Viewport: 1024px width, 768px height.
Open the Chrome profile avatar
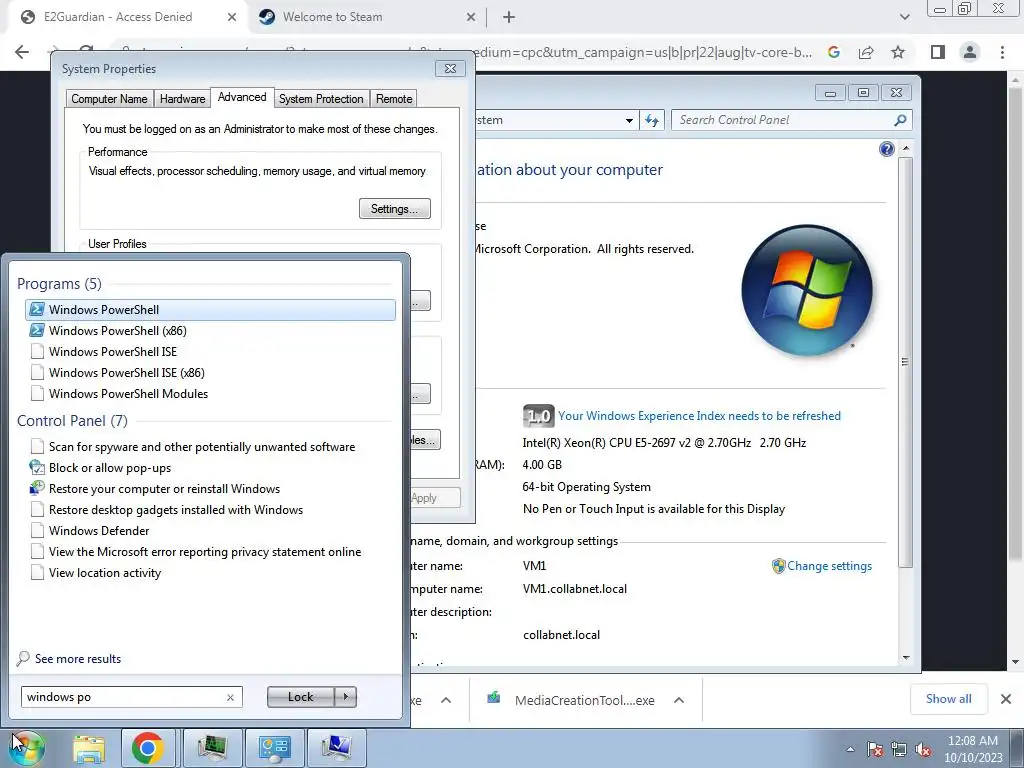(970, 52)
